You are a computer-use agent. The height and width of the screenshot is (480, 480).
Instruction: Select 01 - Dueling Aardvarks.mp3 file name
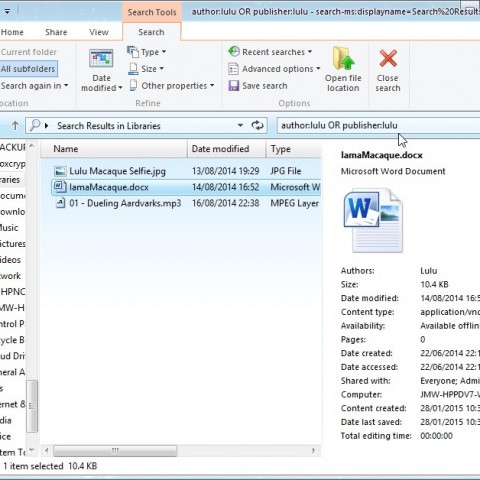tap(125, 203)
